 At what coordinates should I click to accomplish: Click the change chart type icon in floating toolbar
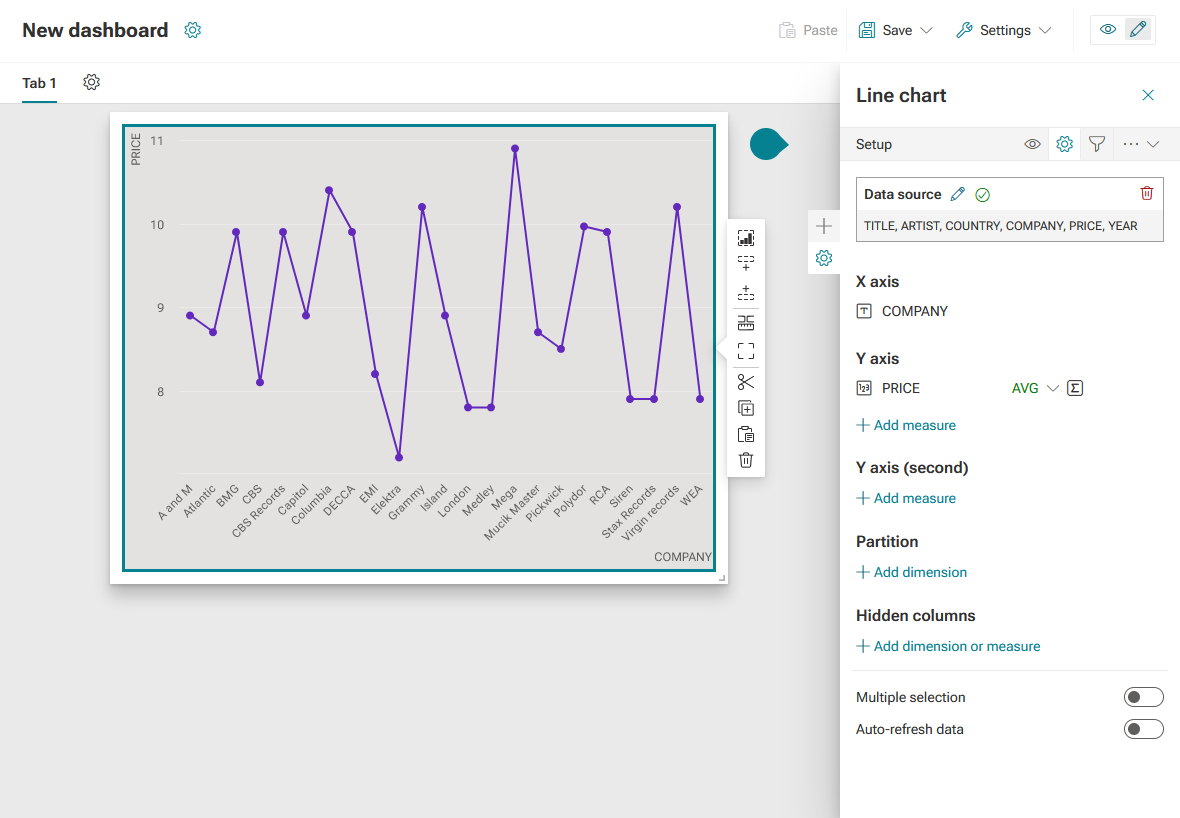click(x=746, y=238)
